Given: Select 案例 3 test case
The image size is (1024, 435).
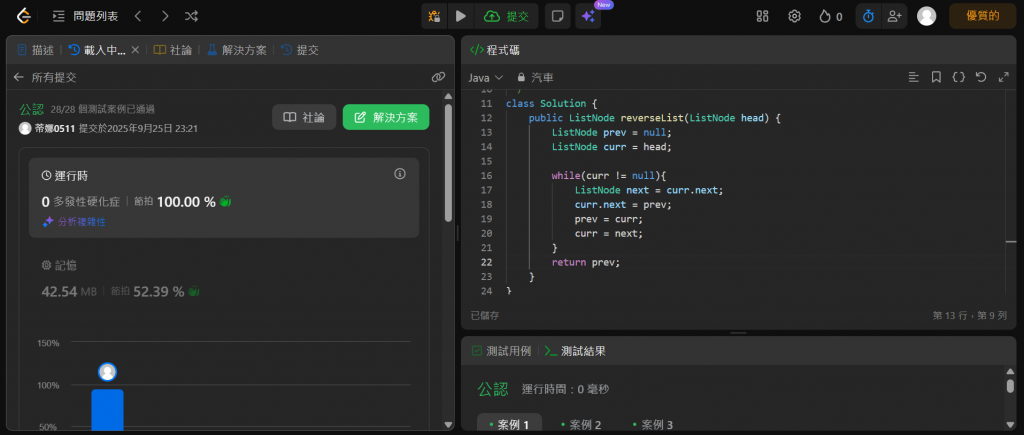Looking at the screenshot, I should tap(654, 425).
